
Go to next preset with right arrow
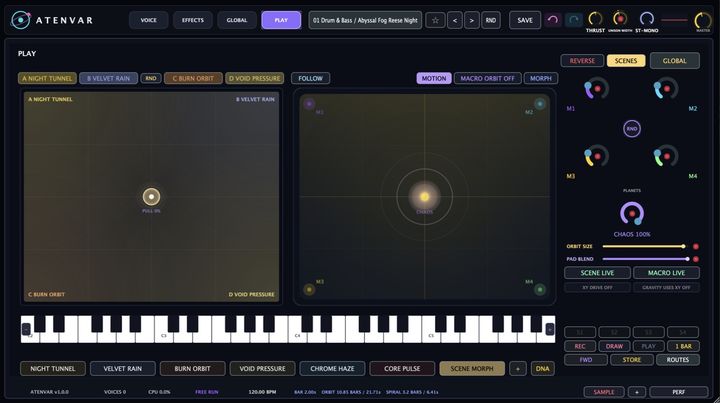click(472, 20)
